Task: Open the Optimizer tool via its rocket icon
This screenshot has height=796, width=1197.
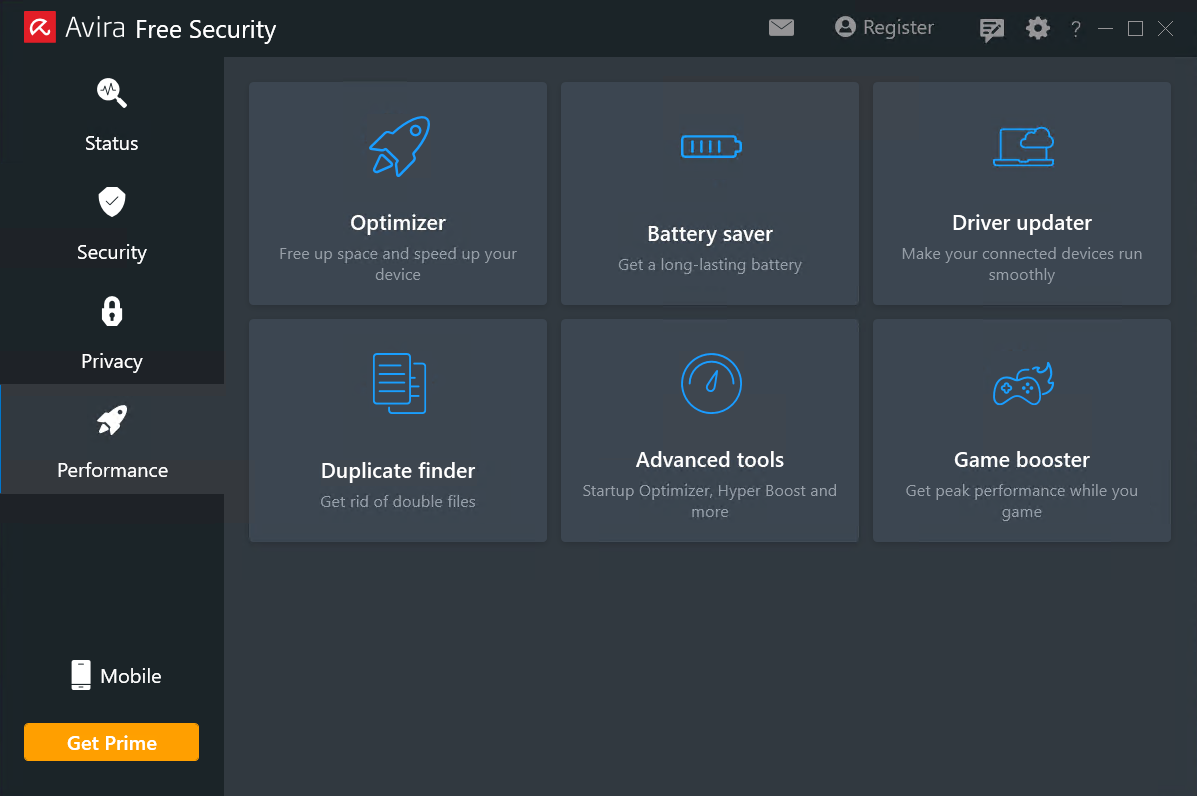Action: (x=397, y=144)
